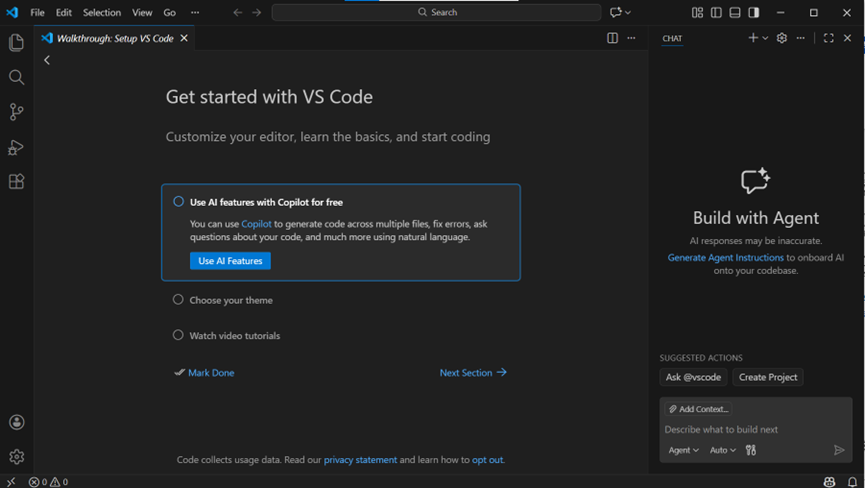Image resolution: width=865 pixels, height=488 pixels.
Task: Toggle the primary side bar icon
Action: [716, 12]
